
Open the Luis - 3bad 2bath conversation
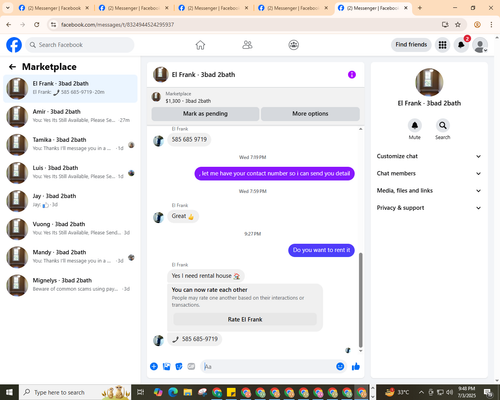pyautogui.click(x=70, y=173)
